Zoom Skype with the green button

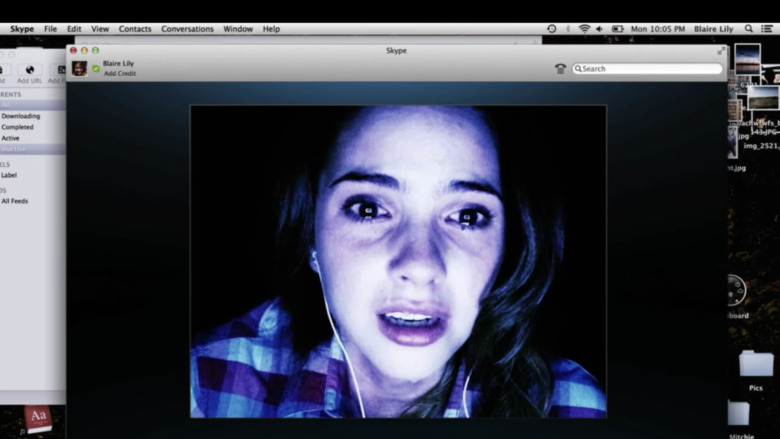95,51
